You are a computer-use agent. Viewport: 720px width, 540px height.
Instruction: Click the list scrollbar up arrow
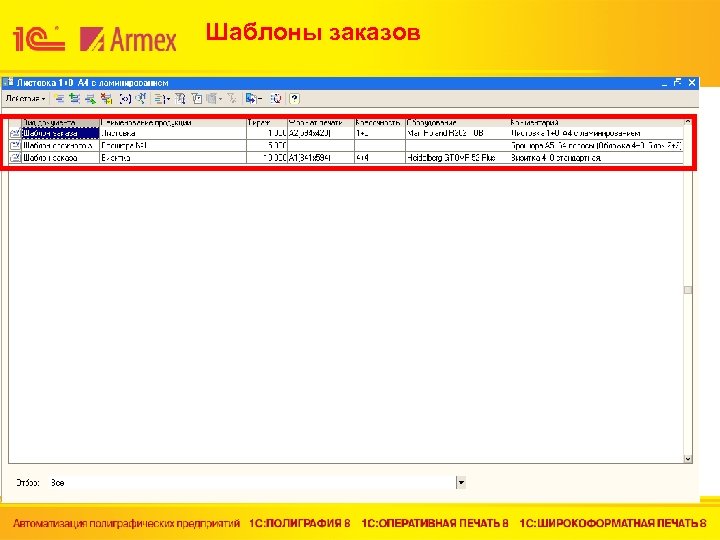point(687,122)
